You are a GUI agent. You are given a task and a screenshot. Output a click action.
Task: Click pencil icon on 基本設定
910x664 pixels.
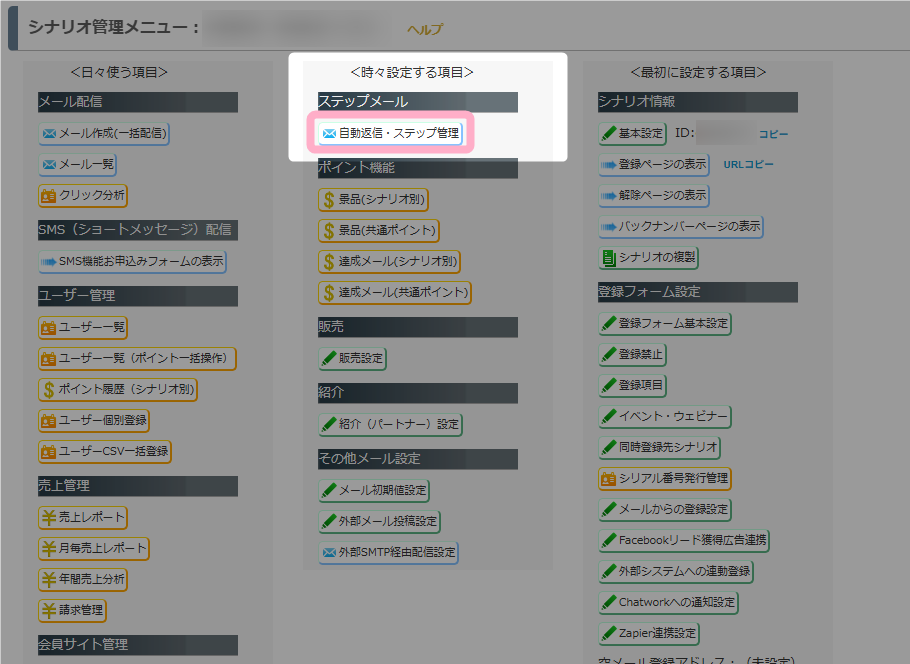coord(608,133)
